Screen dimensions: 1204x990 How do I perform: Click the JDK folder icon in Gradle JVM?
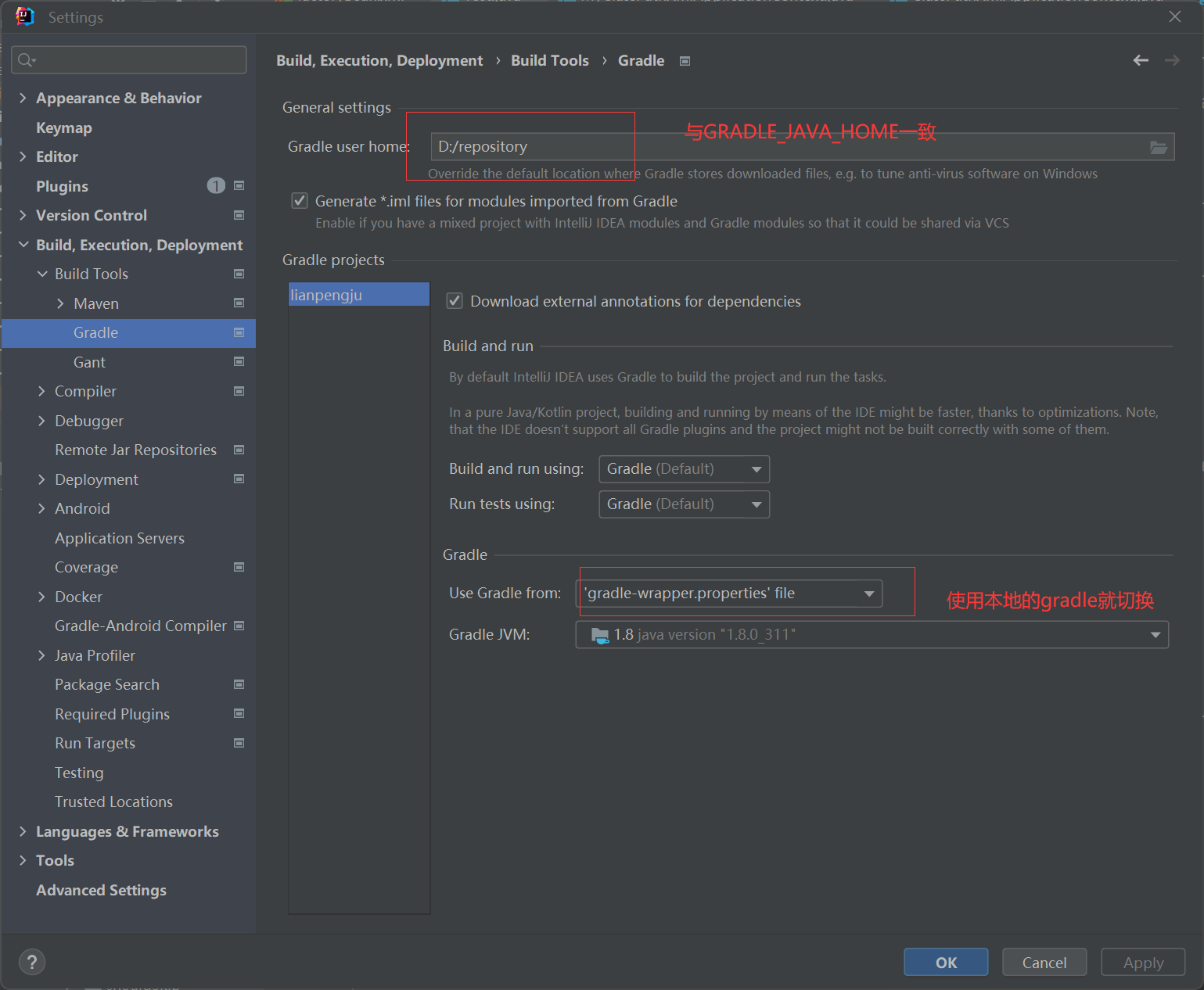pyautogui.click(x=600, y=635)
